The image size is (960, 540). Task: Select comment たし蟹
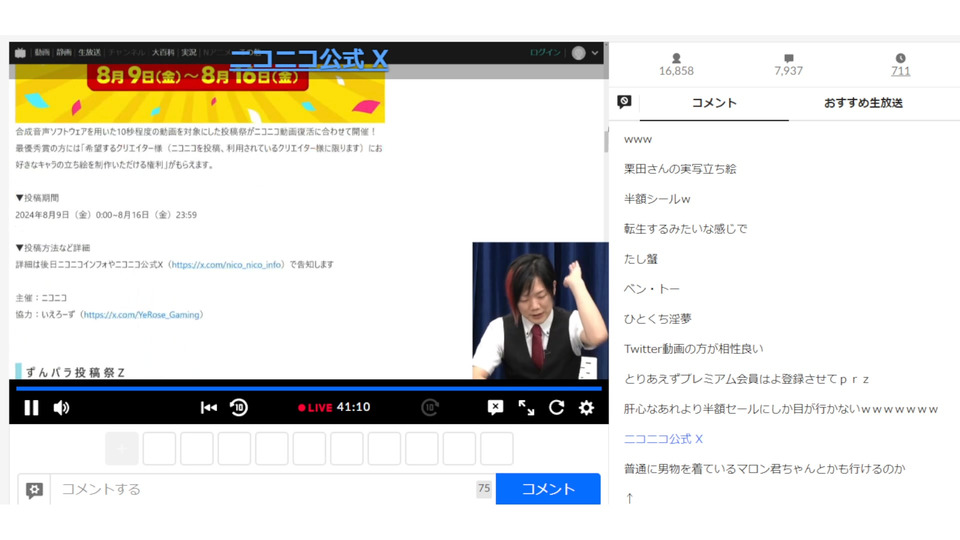640,259
